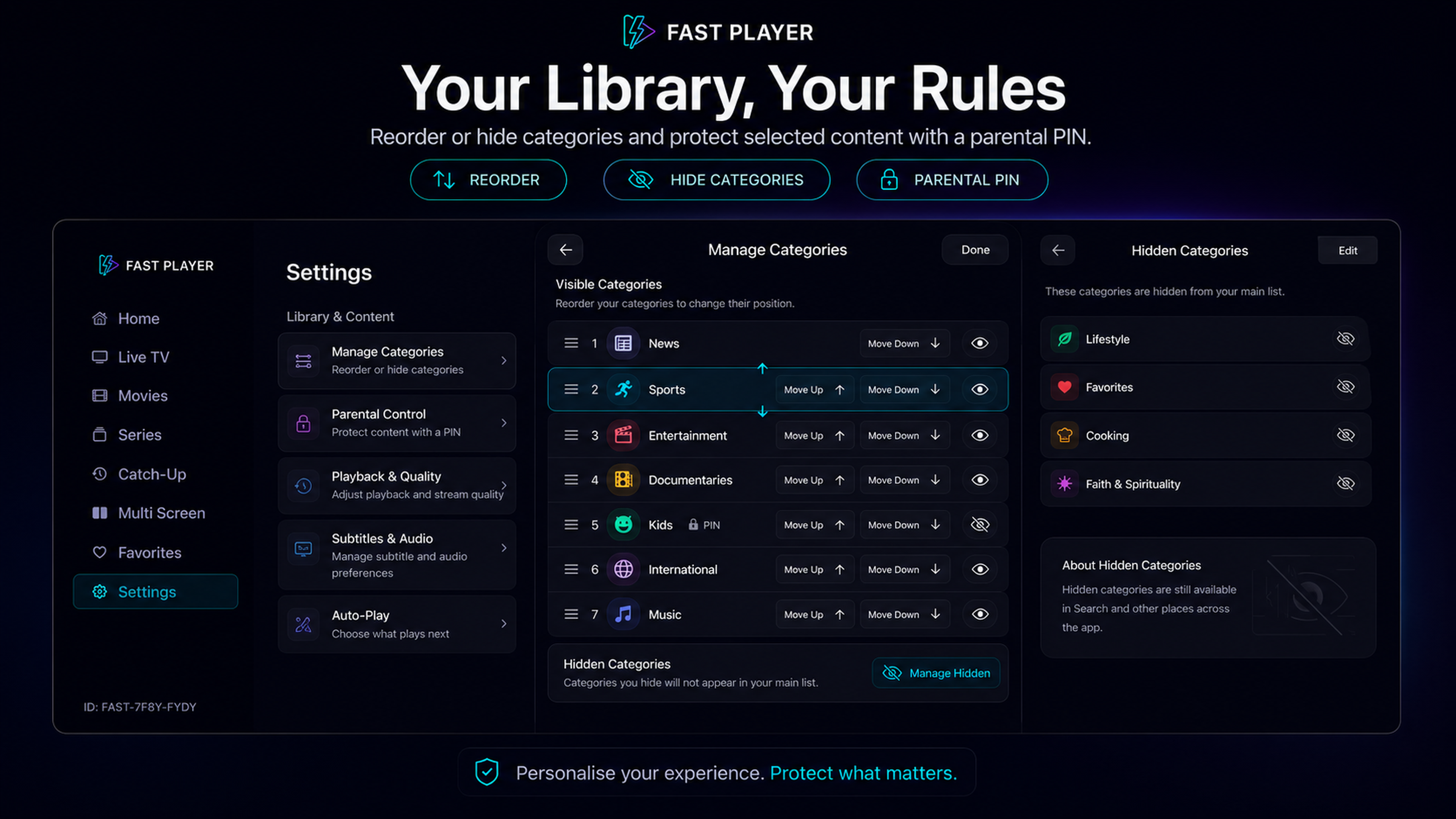Open Subtitles & Audio via its chevron
The image size is (1456, 819).
pyautogui.click(x=504, y=548)
